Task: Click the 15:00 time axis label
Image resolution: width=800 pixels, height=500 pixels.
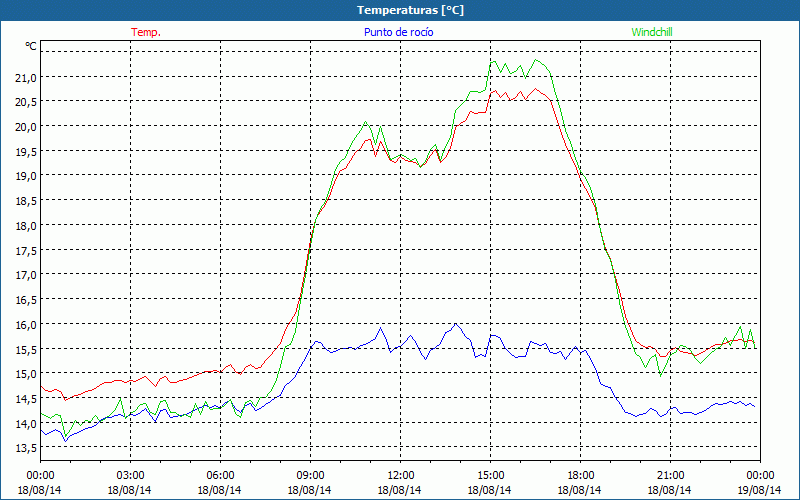Action: point(490,475)
